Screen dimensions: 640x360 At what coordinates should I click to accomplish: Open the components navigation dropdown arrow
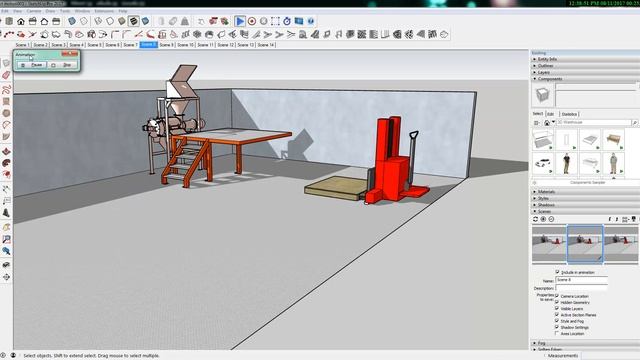553,122
